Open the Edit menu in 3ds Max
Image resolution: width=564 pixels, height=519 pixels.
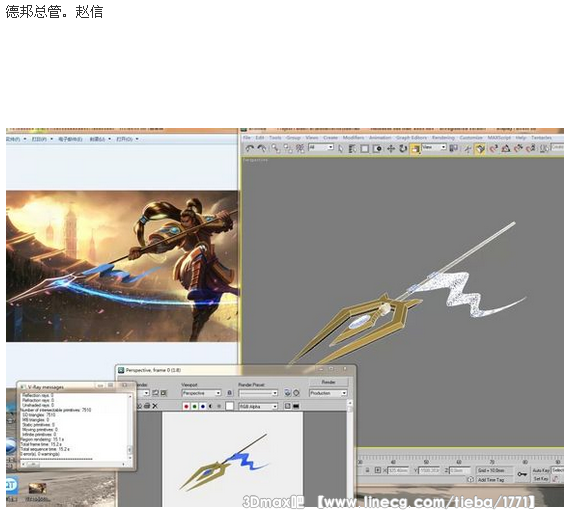click(x=260, y=138)
